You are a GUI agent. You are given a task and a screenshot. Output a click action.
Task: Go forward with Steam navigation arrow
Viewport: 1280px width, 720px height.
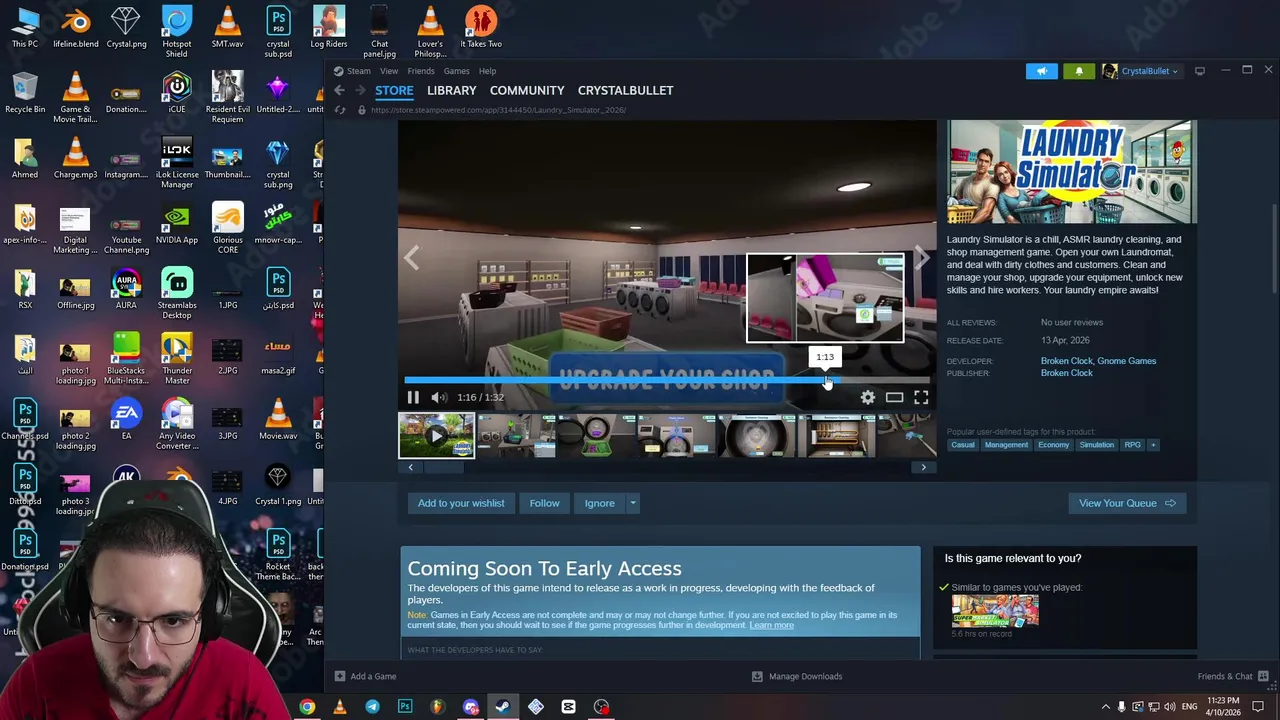point(360,90)
